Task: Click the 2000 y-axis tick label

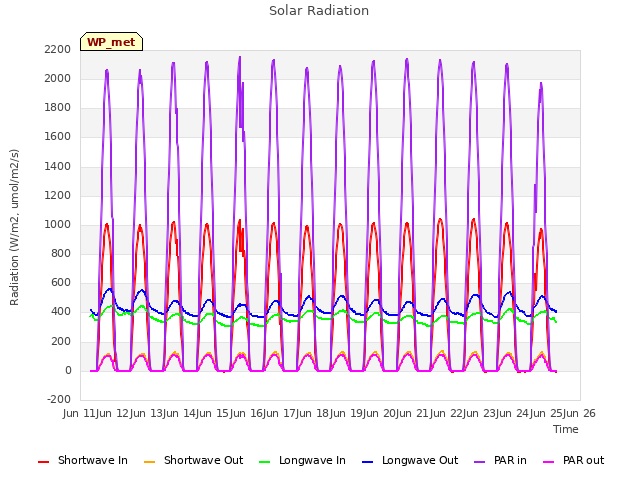Action: [x=58, y=79]
